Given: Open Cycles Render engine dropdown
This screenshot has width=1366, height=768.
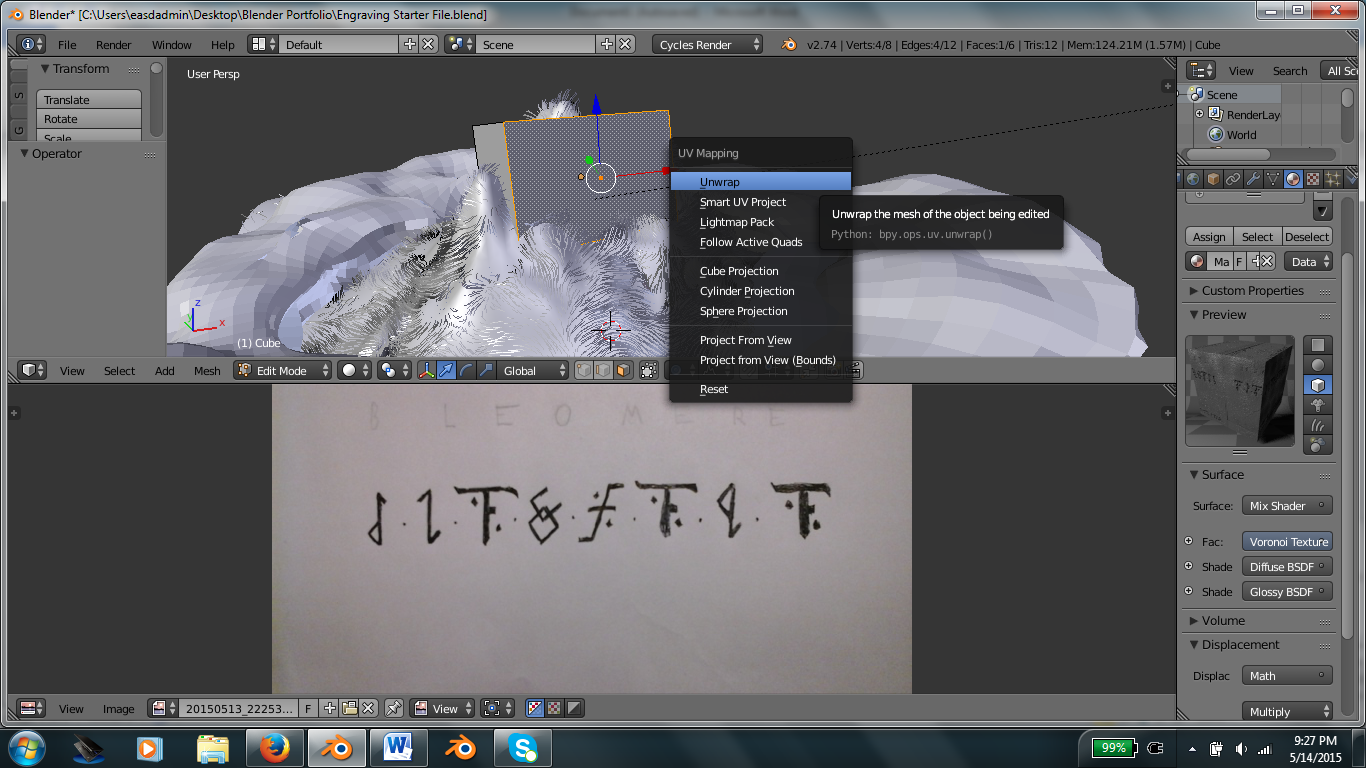Looking at the screenshot, I should 707,45.
